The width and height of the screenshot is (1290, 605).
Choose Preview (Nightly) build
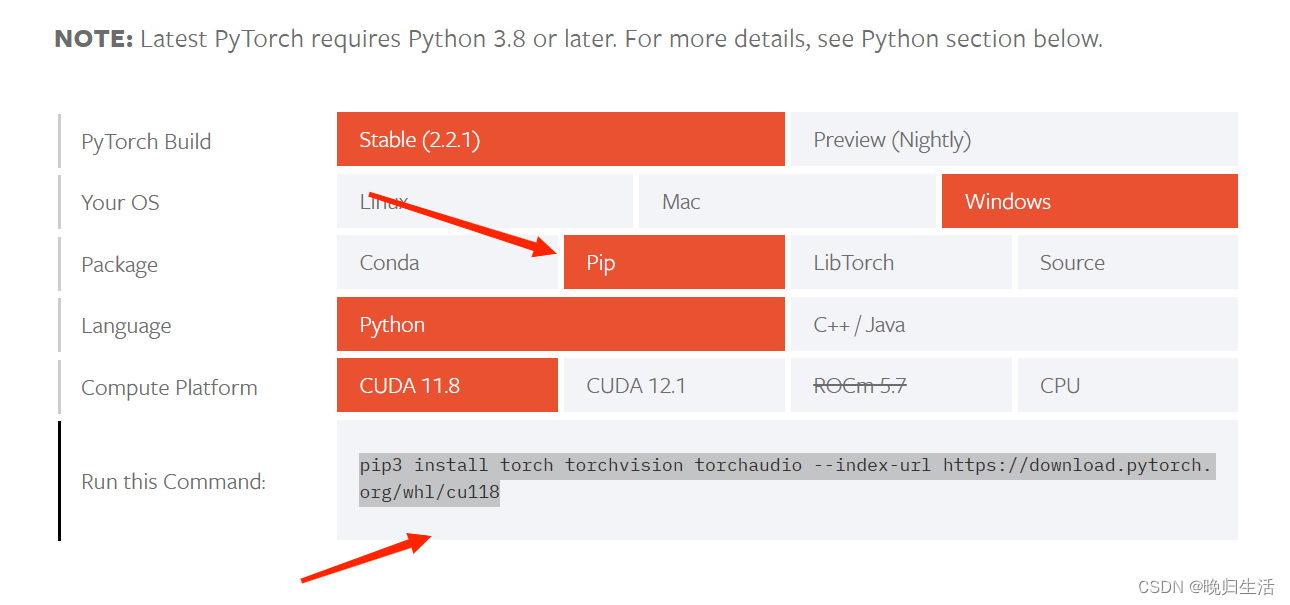[1014, 139]
